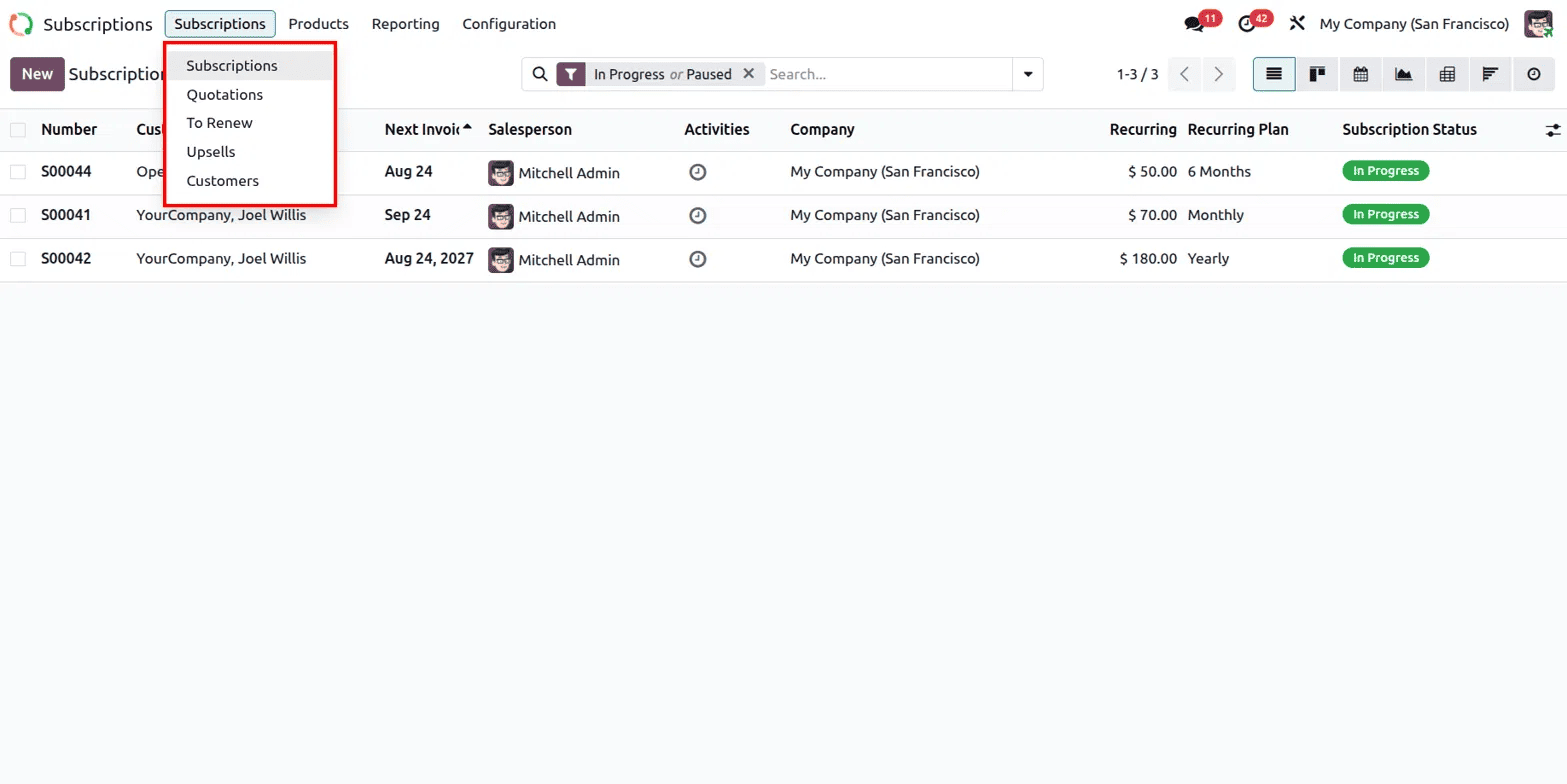Choose Customers from the dropdown
This screenshot has width=1567, height=784.
point(250,181)
